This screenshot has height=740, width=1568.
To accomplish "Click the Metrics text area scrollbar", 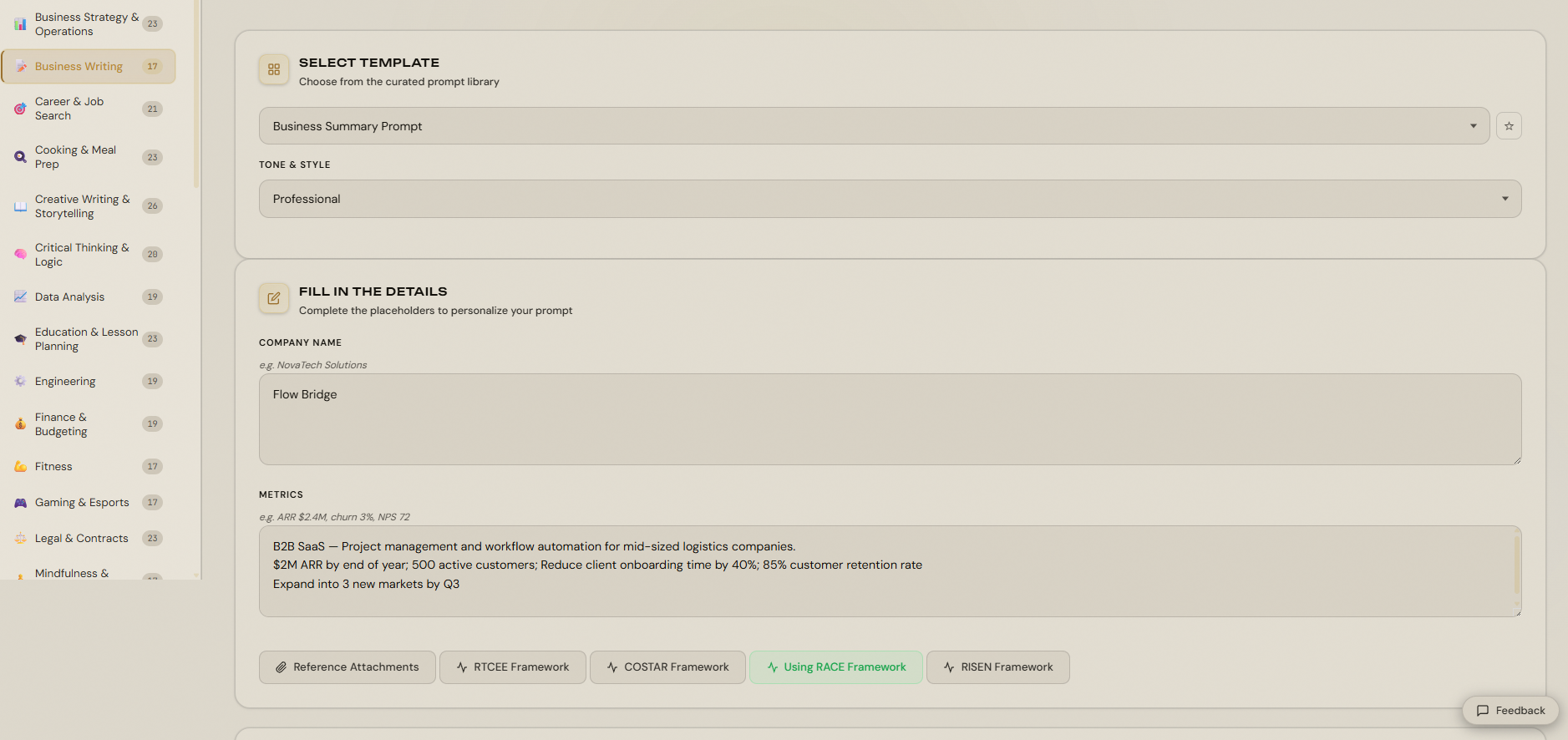I will click(1517, 565).
